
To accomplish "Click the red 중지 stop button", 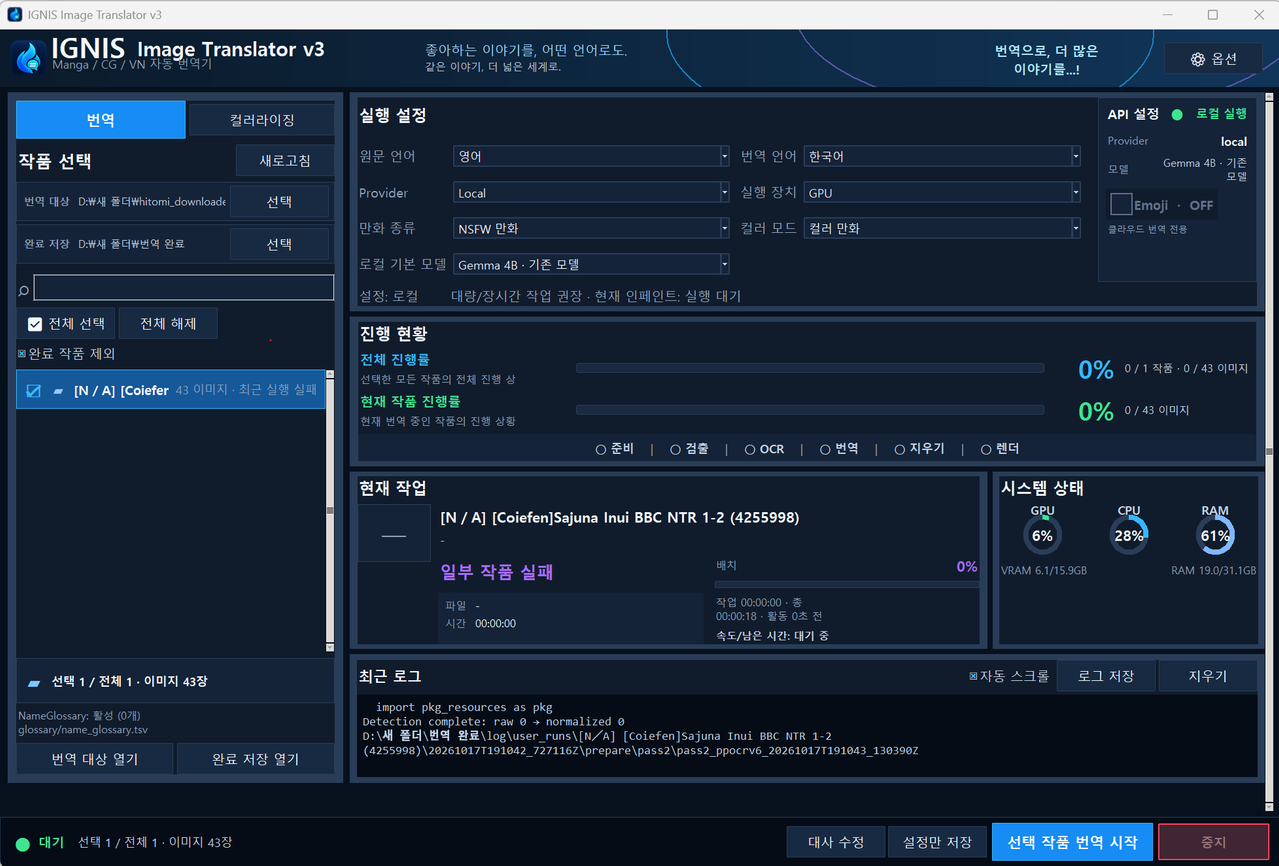I will pos(1213,843).
